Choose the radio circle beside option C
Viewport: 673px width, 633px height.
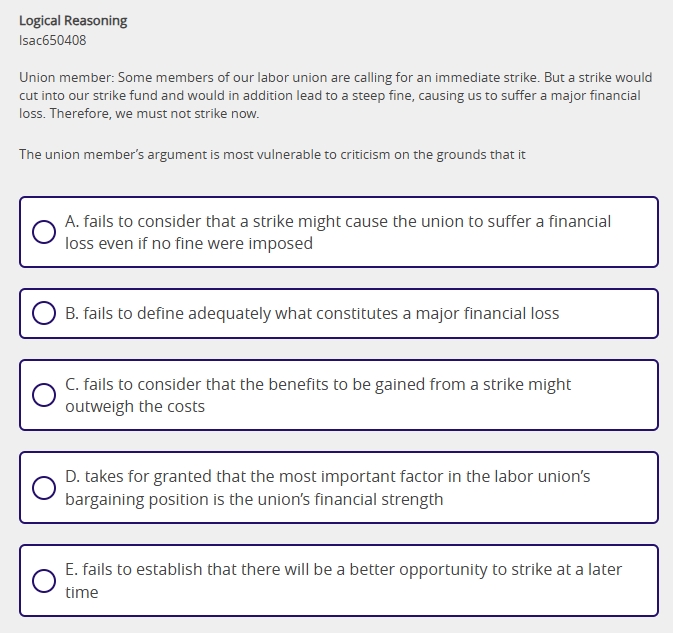(44, 395)
